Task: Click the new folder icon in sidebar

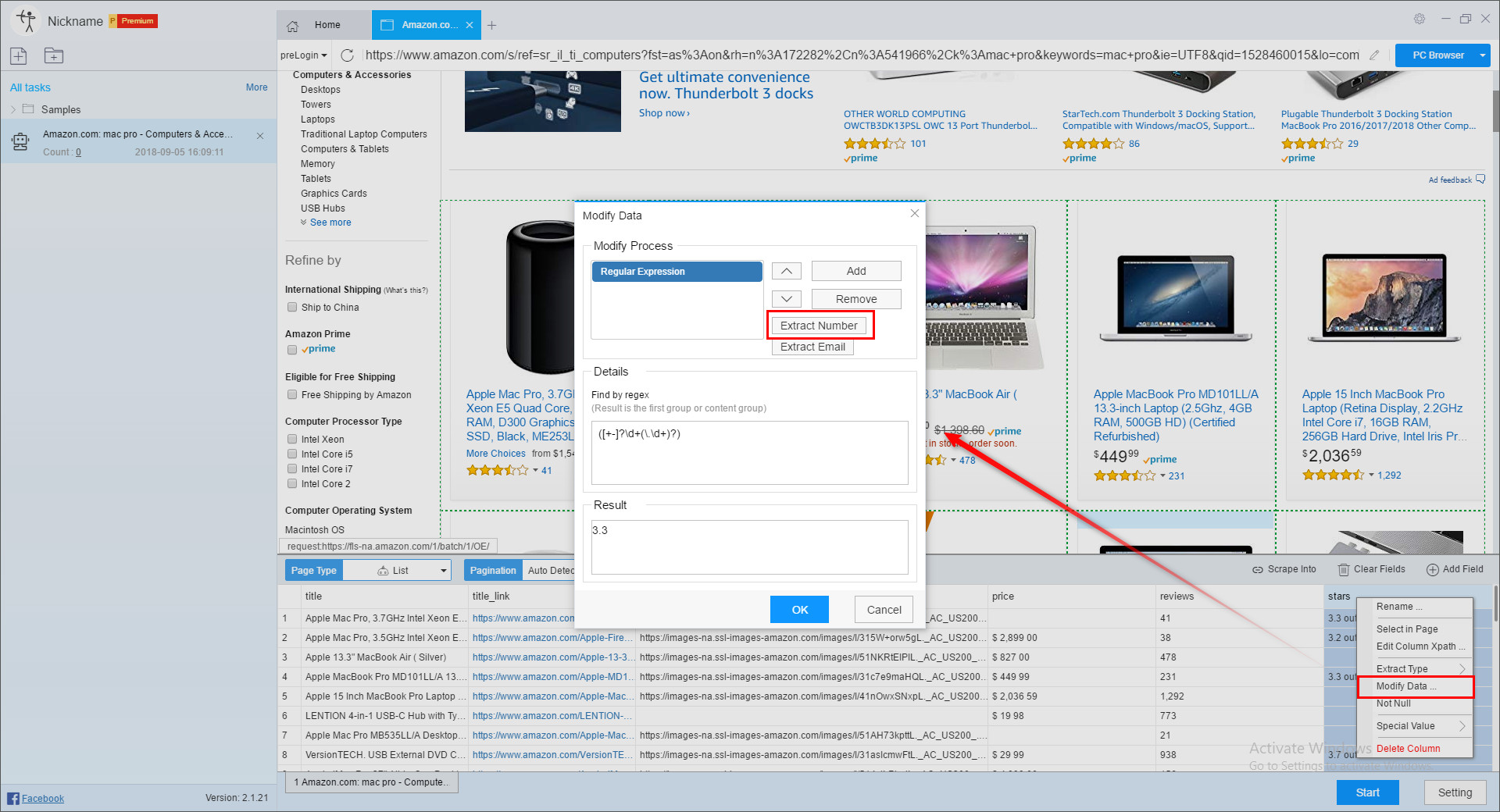Action: [53, 55]
